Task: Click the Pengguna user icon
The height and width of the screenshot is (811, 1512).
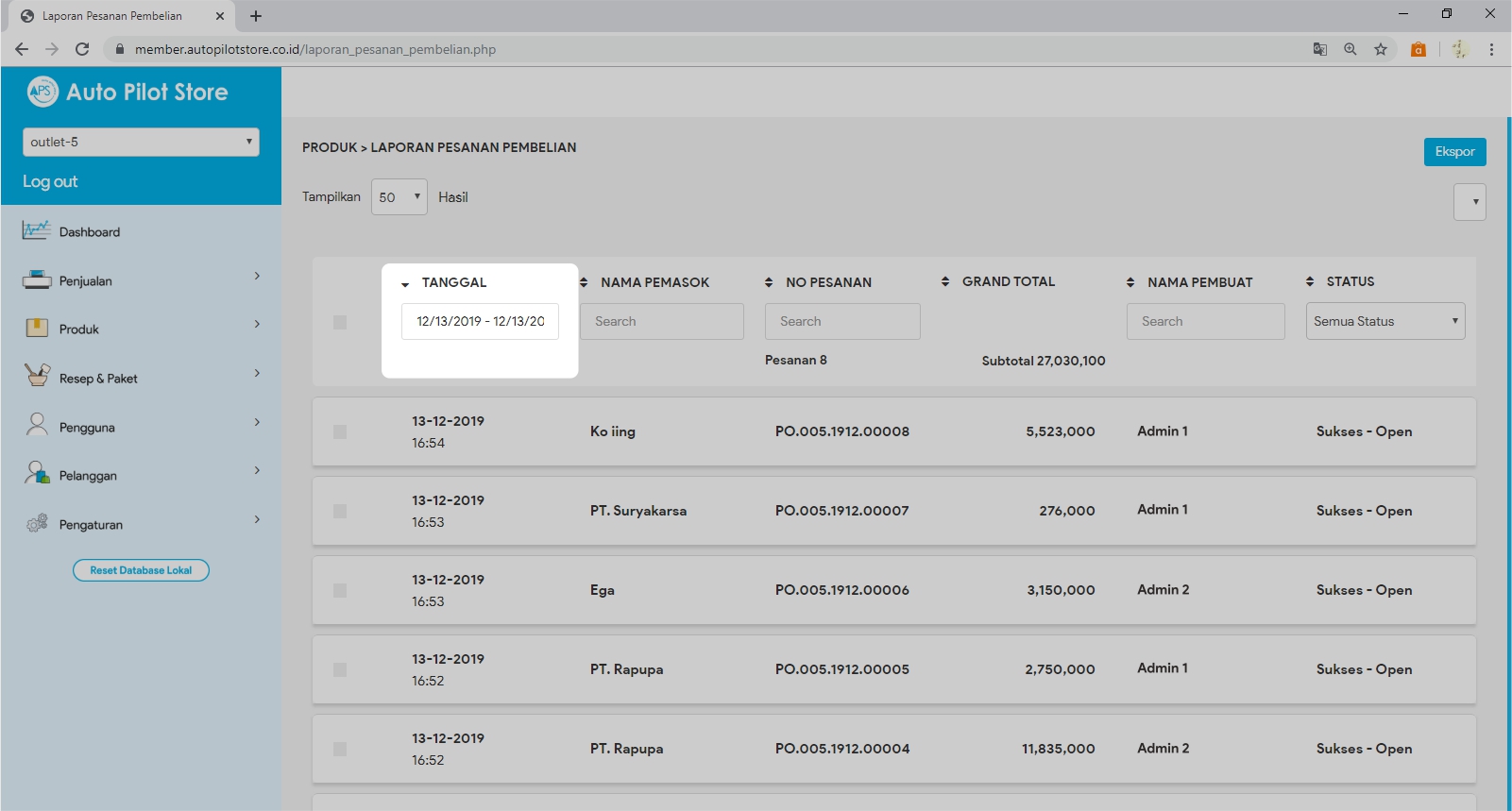Action: (37, 426)
